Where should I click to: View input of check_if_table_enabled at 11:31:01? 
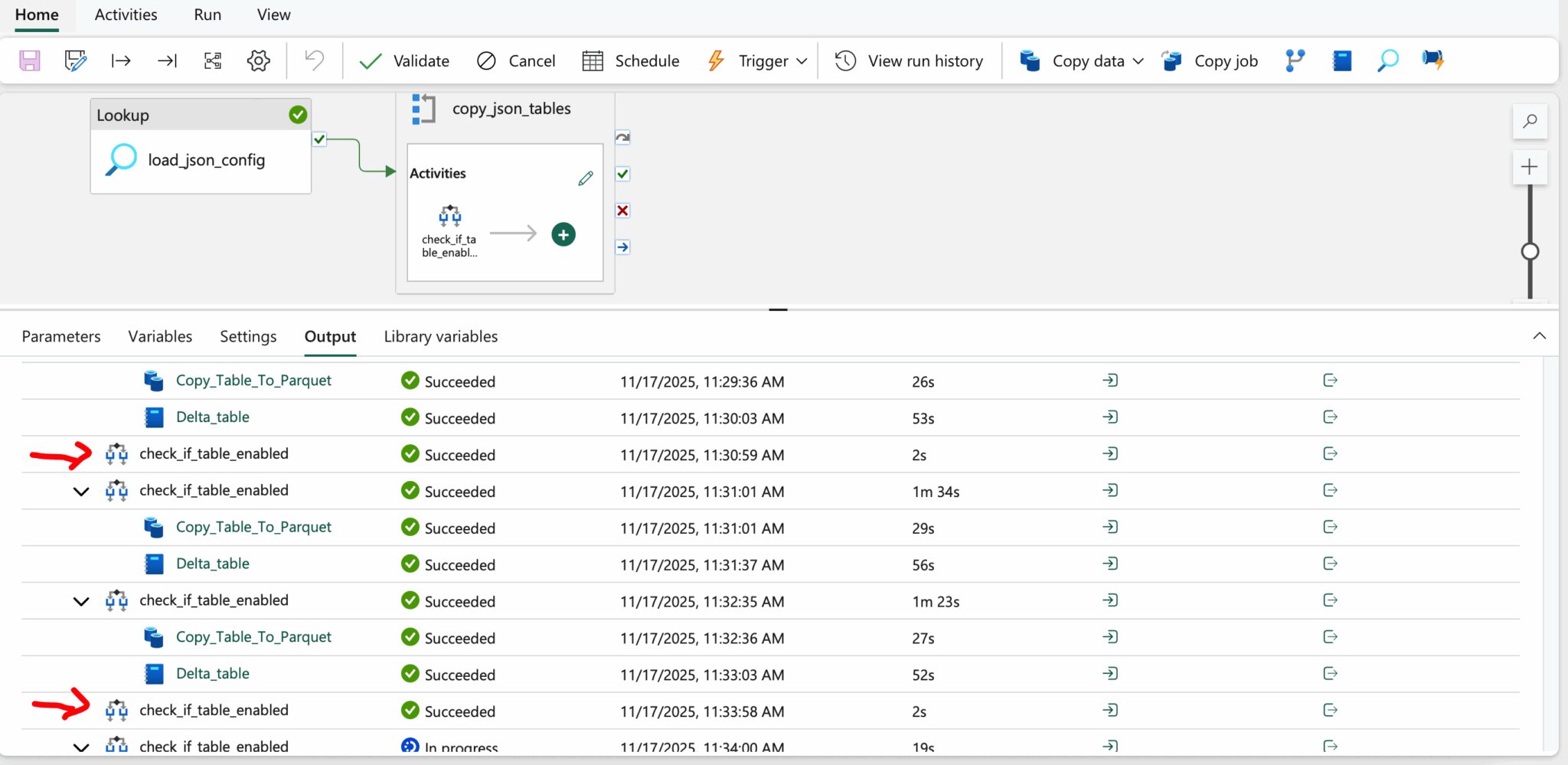(x=1110, y=491)
